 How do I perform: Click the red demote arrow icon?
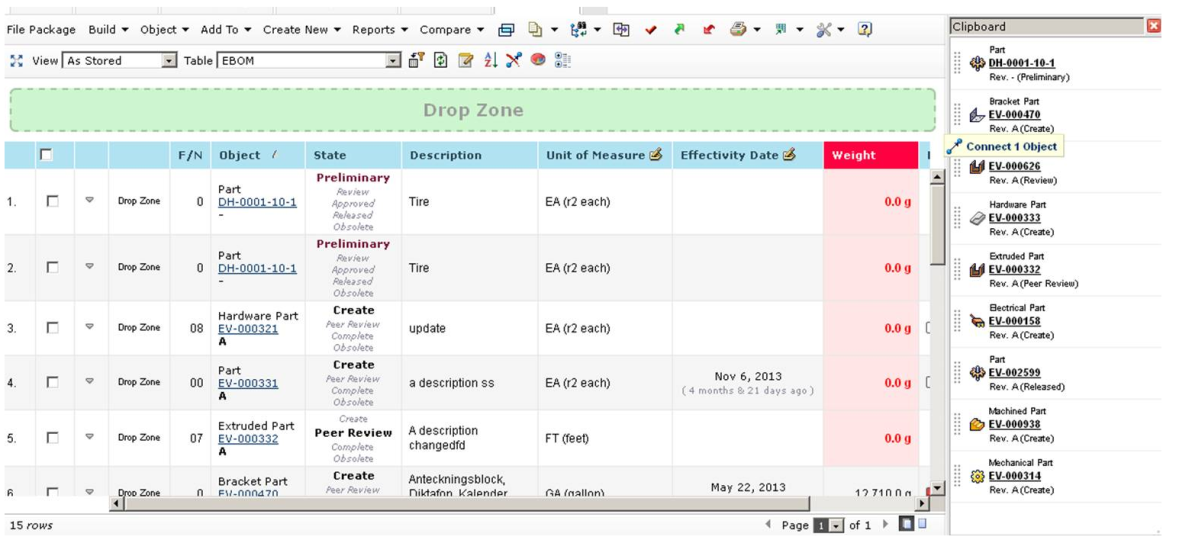[709, 30]
